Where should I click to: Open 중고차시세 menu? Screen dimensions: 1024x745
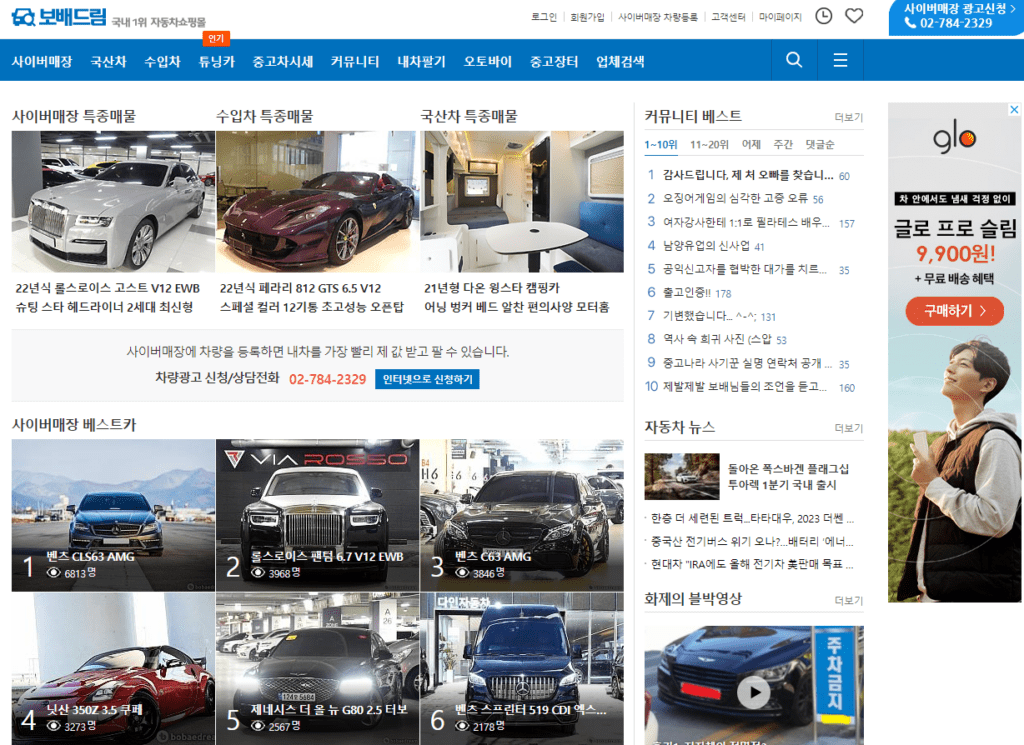tap(283, 61)
